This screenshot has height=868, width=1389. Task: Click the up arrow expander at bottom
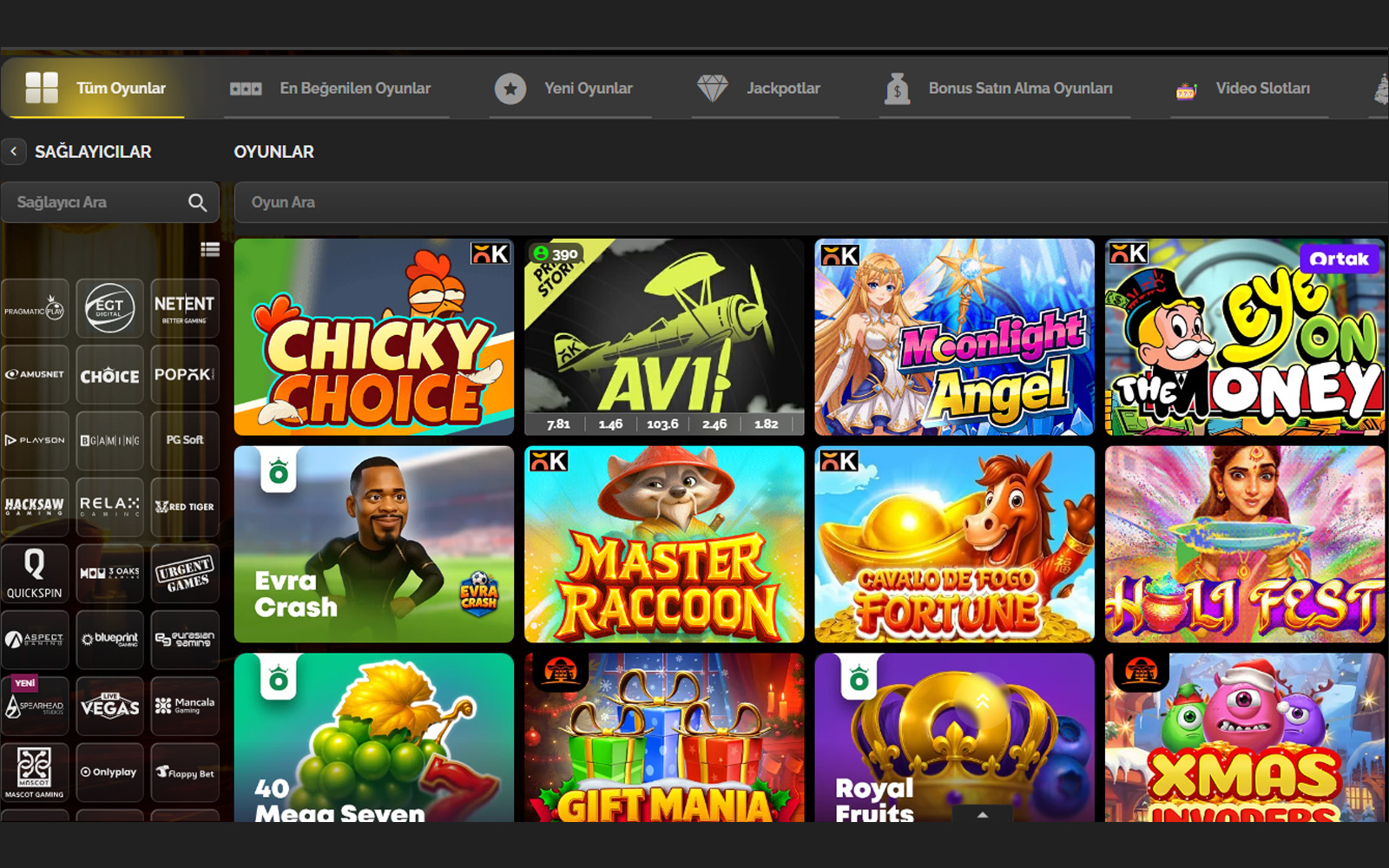(x=982, y=814)
